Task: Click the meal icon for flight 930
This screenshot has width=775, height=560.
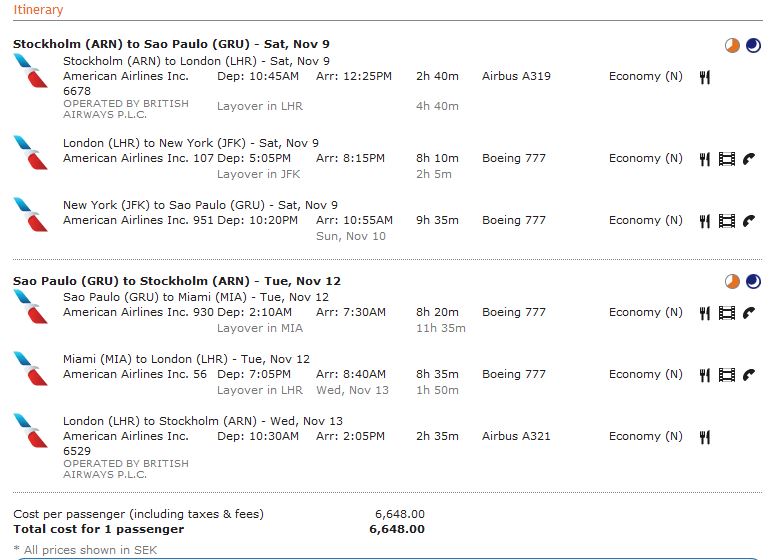Action: (x=705, y=313)
